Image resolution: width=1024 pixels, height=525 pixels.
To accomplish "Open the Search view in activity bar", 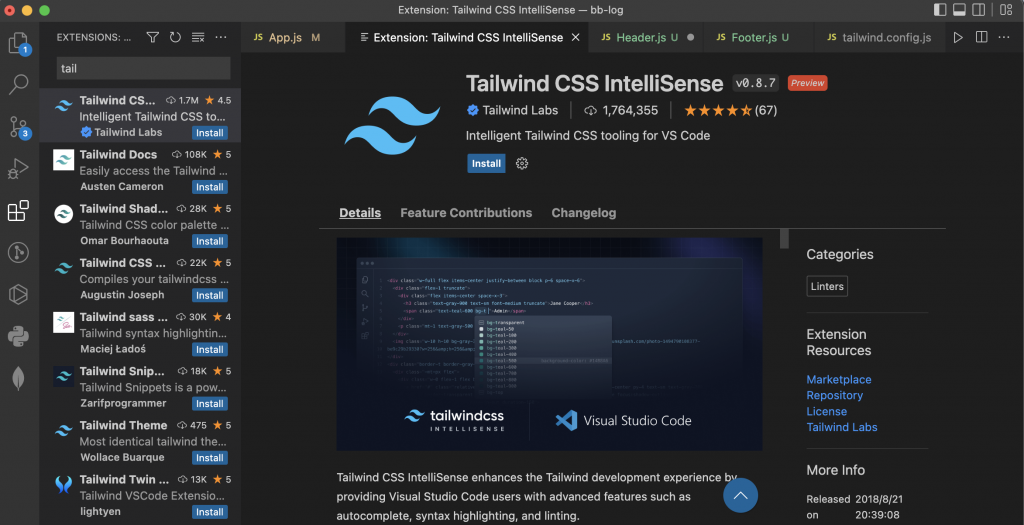I will (18, 84).
